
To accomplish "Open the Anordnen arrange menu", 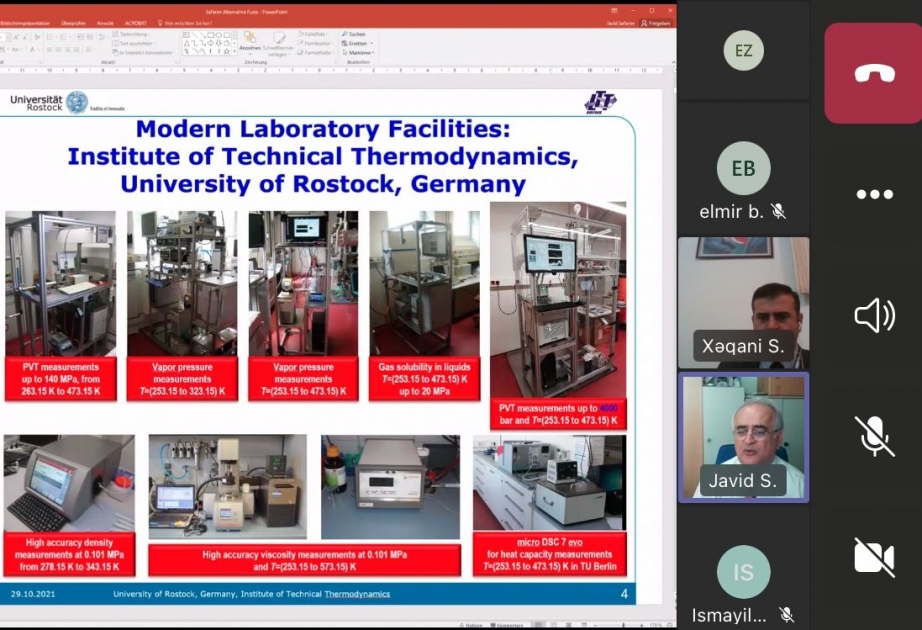I will tap(250, 42).
